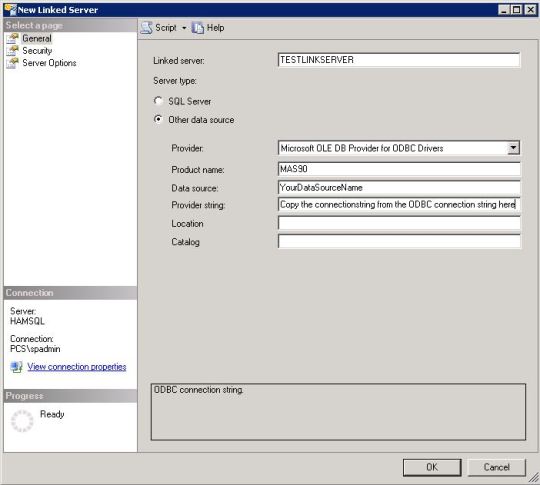
Task: Click the Cancel button
Action: (x=497, y=467)
